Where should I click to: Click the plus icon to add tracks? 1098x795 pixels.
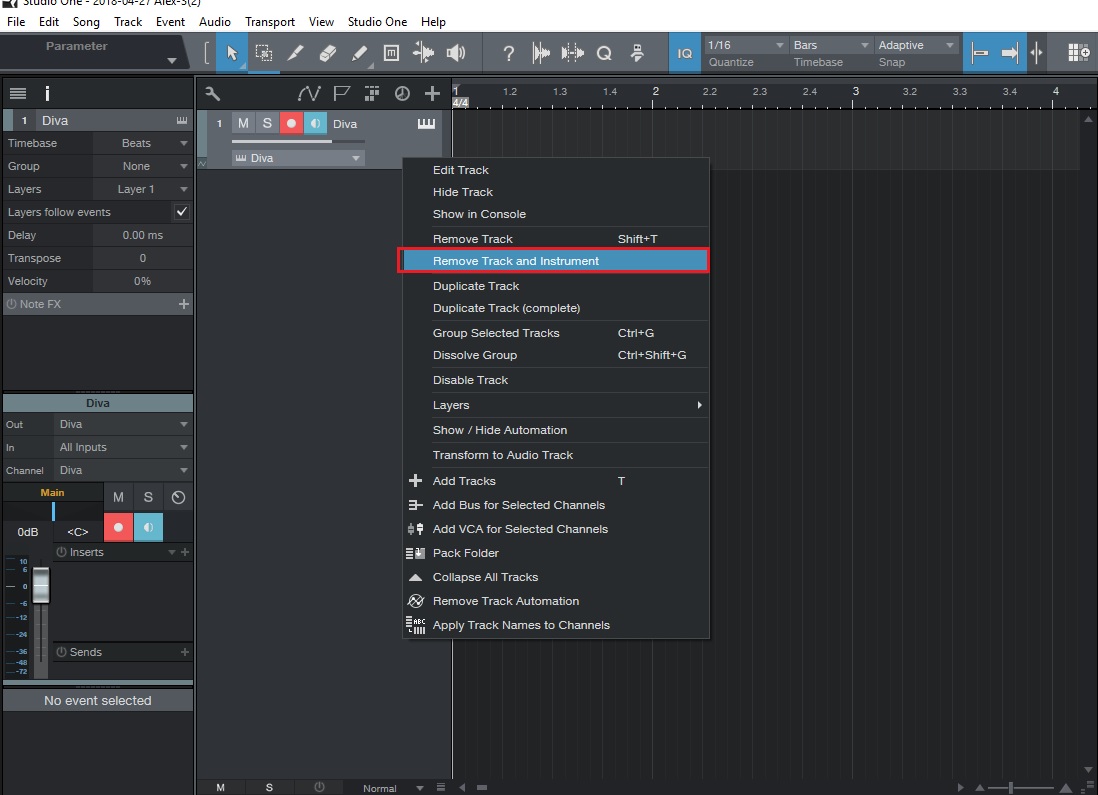point(432,93)
